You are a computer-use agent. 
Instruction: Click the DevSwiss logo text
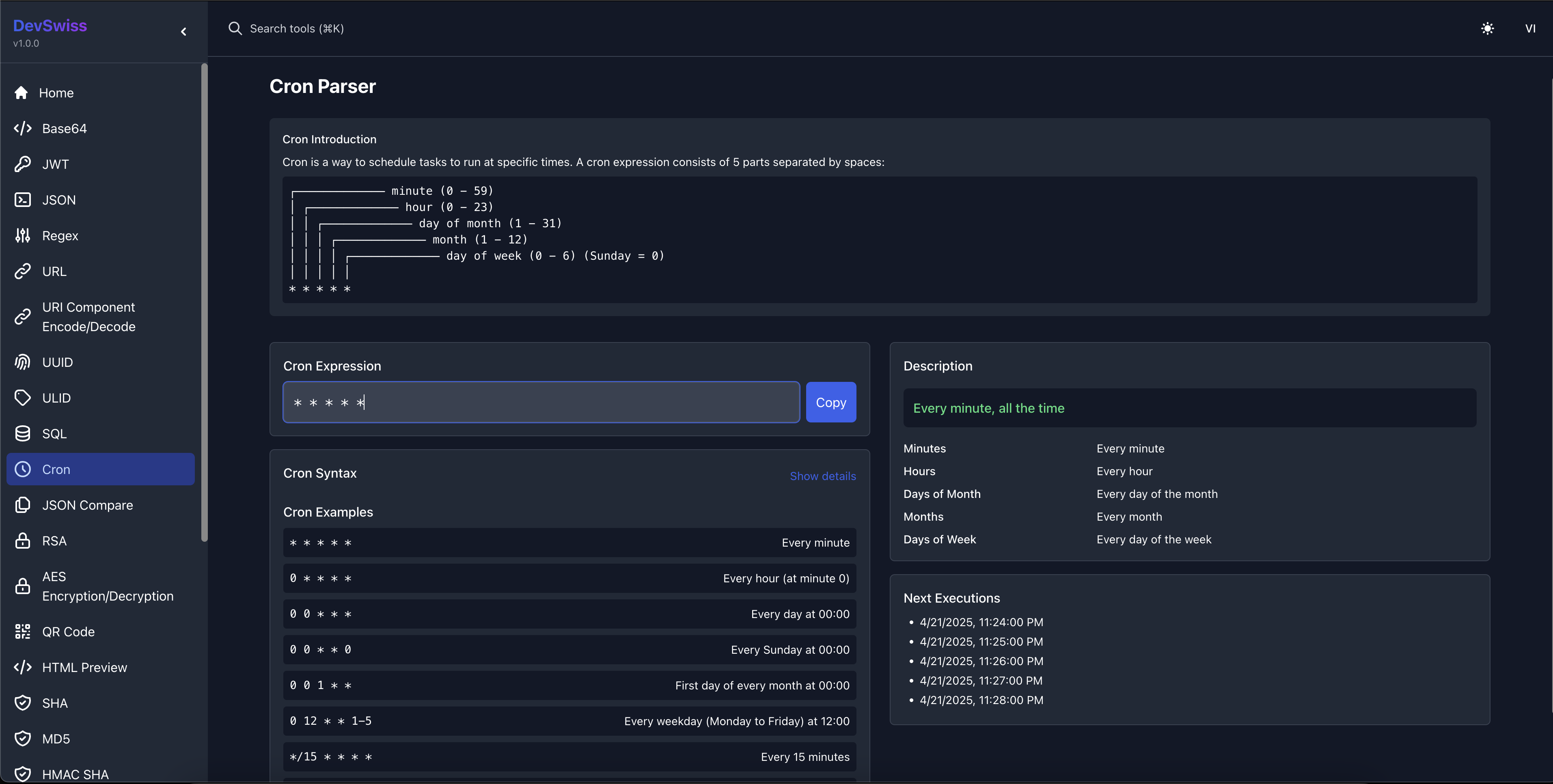50,25
